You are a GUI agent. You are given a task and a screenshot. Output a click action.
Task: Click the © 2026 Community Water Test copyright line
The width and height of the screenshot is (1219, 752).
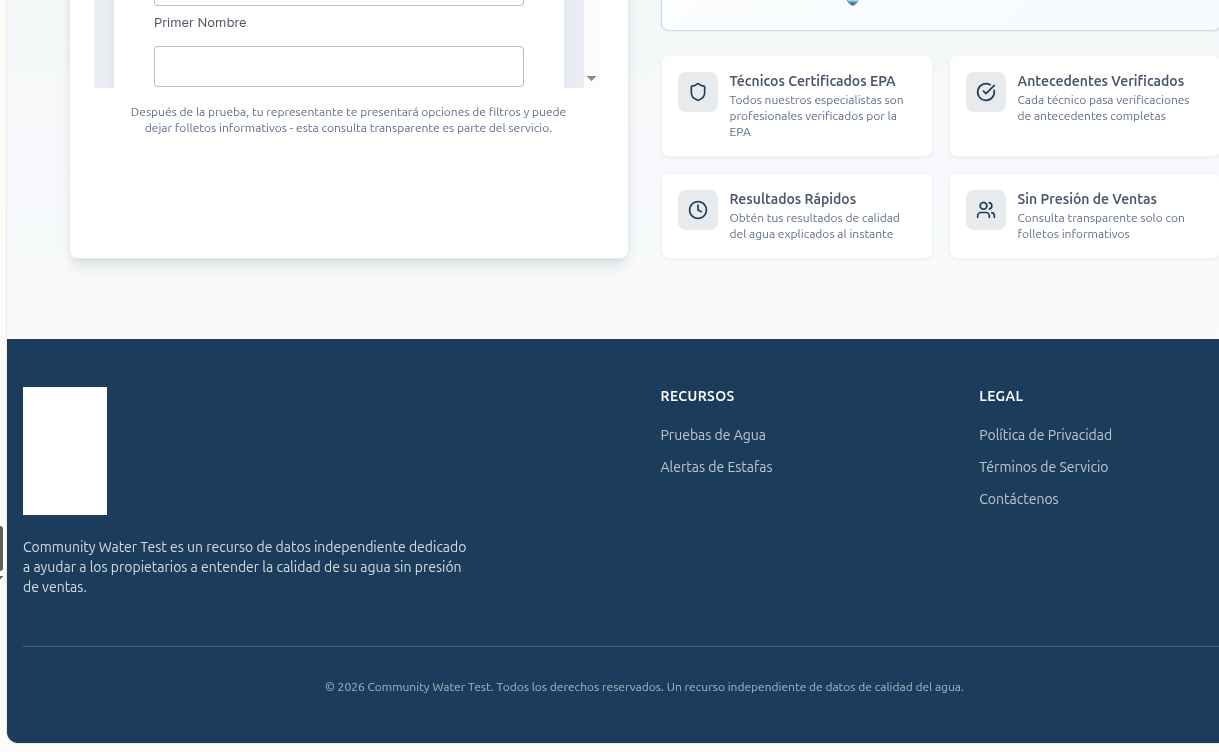click(644, 687)
